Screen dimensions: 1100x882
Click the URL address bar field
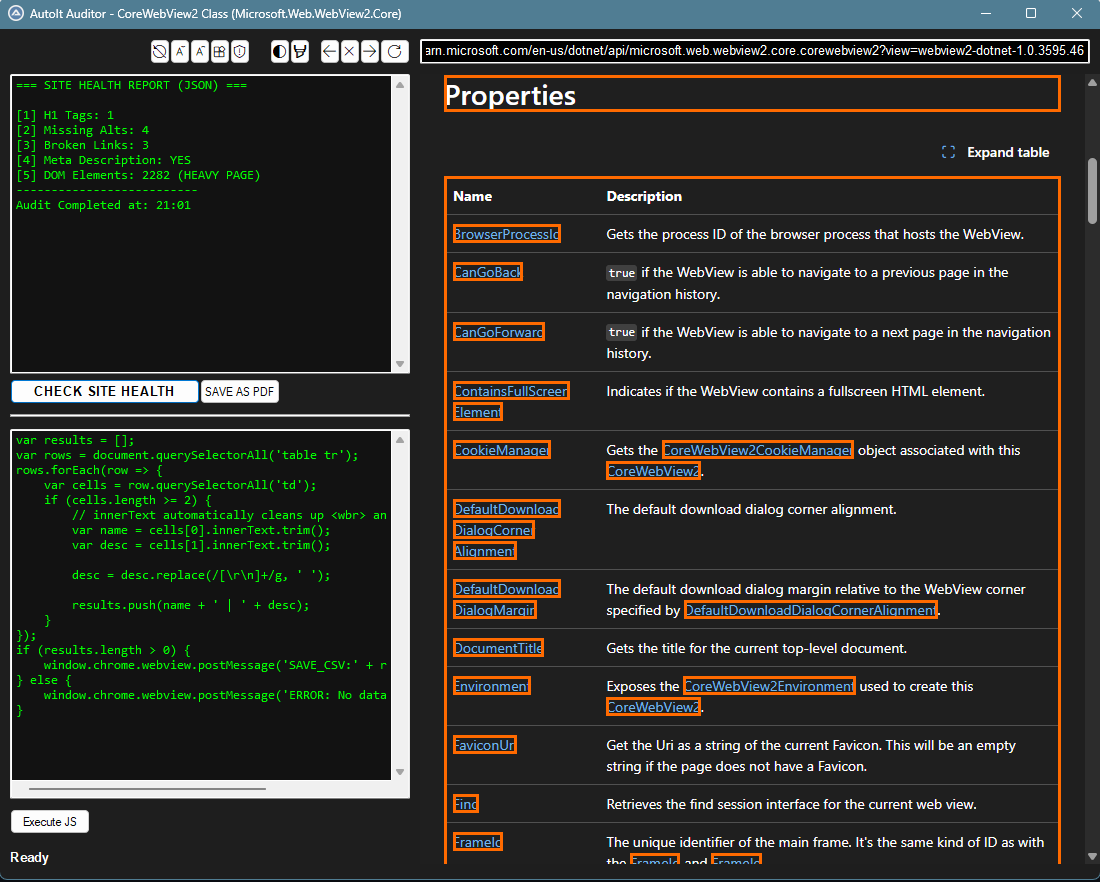point(754,51)
